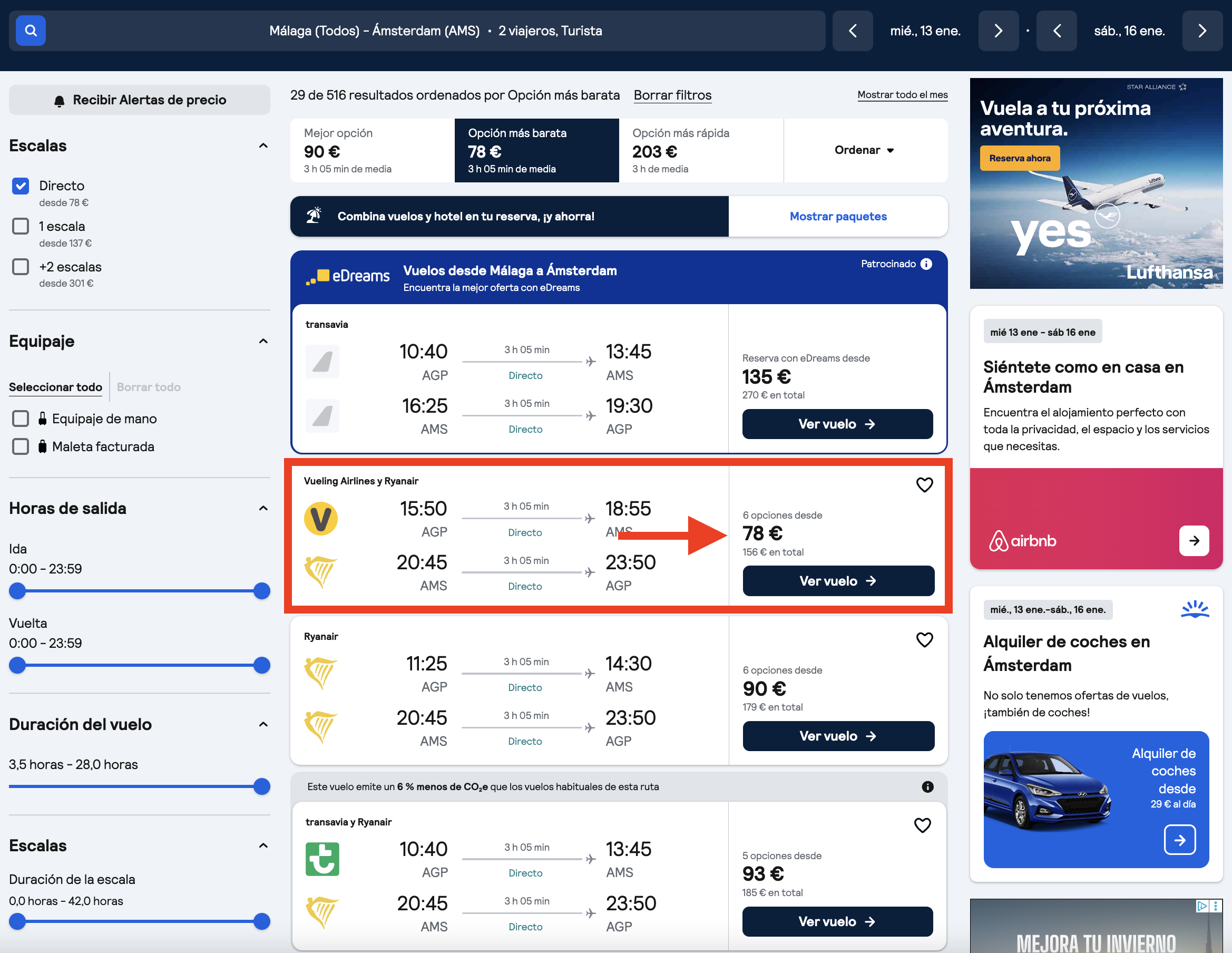Click Ver vuelo for 93 € flight
Image resolution: width=1232 pixels, height=953 pixels.
[x=837, y=921]
